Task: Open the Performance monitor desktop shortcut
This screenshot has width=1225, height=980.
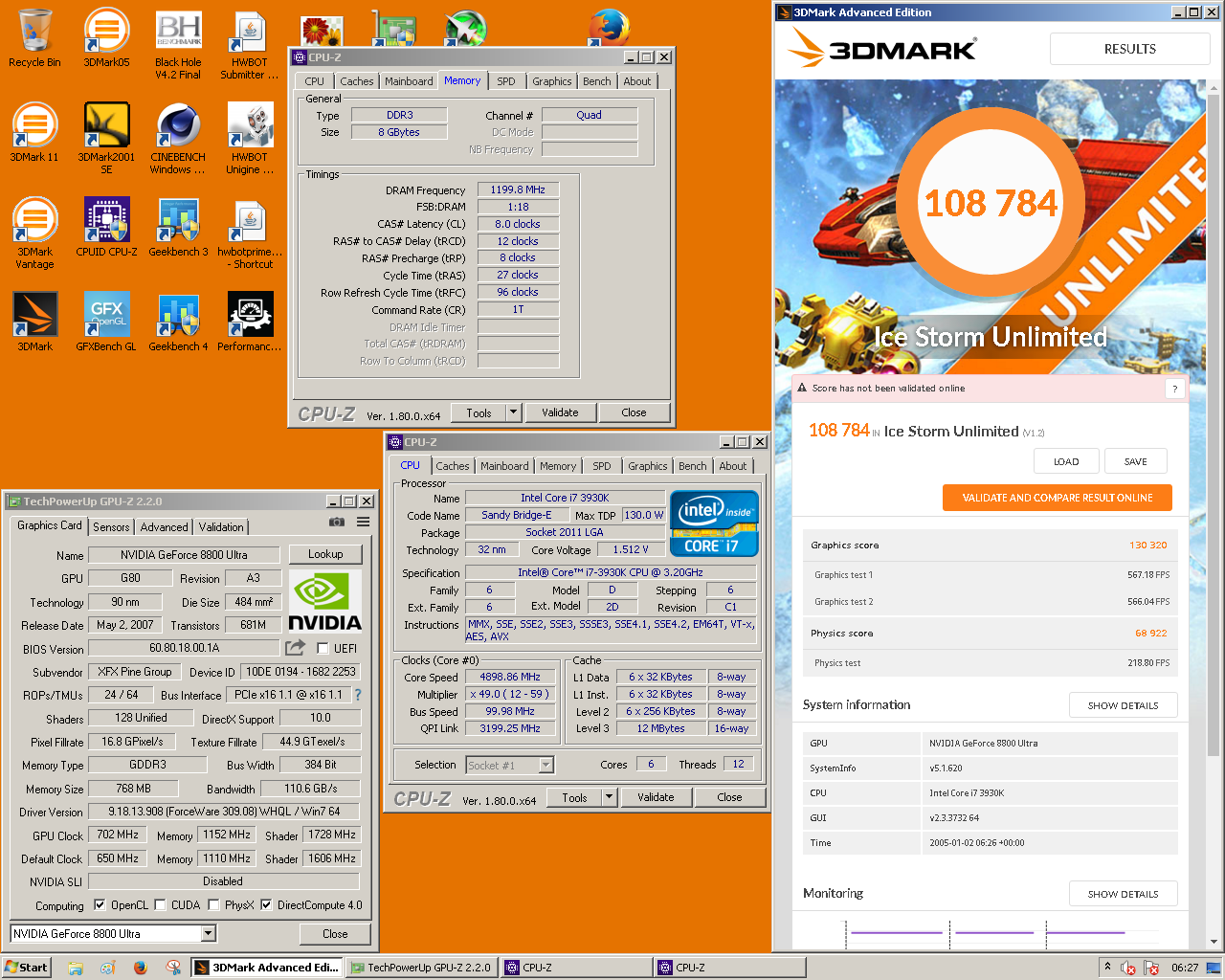Action: pos(249,322)
